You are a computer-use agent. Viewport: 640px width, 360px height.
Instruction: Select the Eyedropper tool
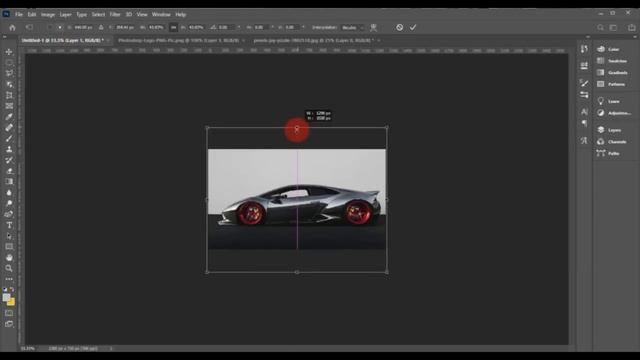click(9, 117)
